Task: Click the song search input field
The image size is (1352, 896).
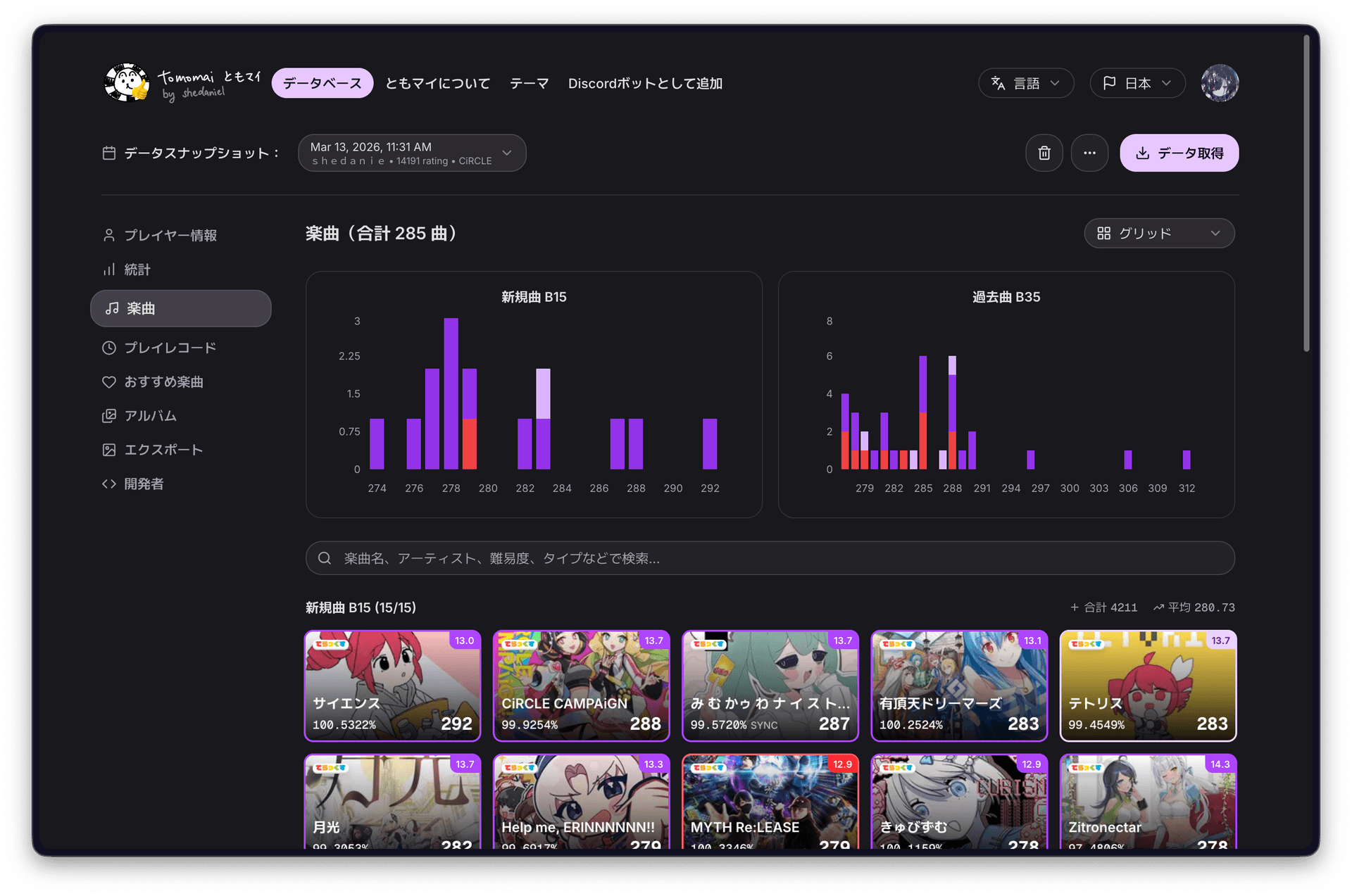Action: point(770,558)
